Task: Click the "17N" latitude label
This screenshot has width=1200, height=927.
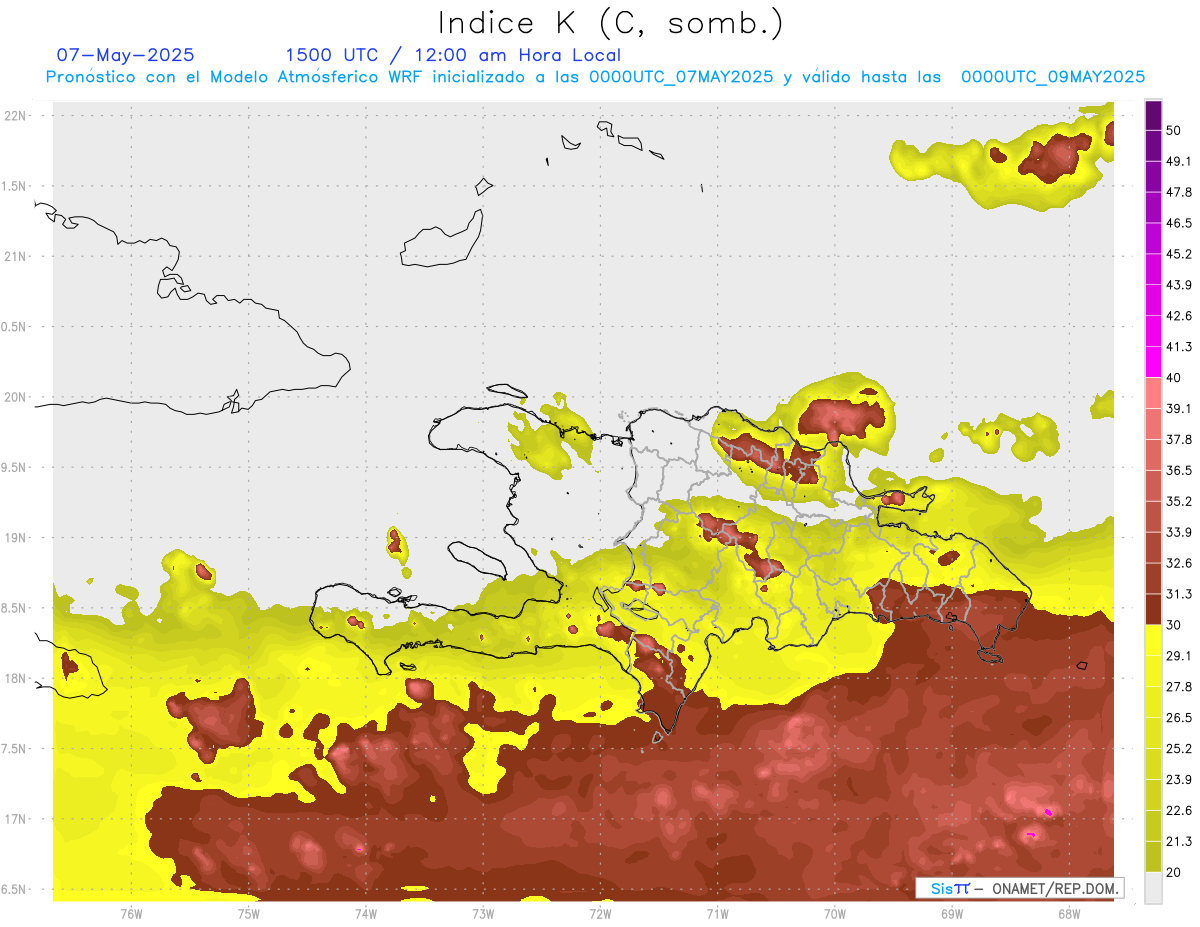Action: (x=17, y=819)
